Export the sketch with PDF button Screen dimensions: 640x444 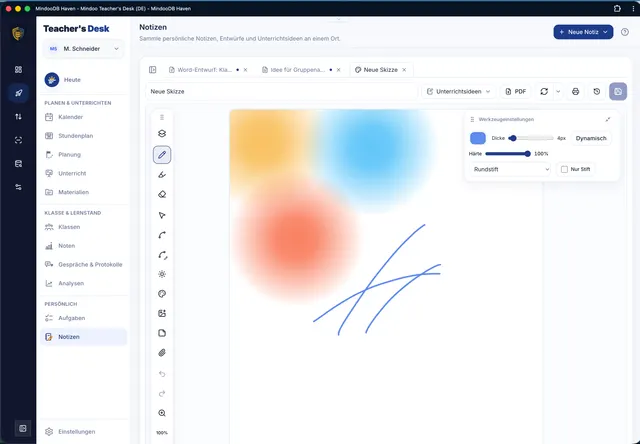516,91
